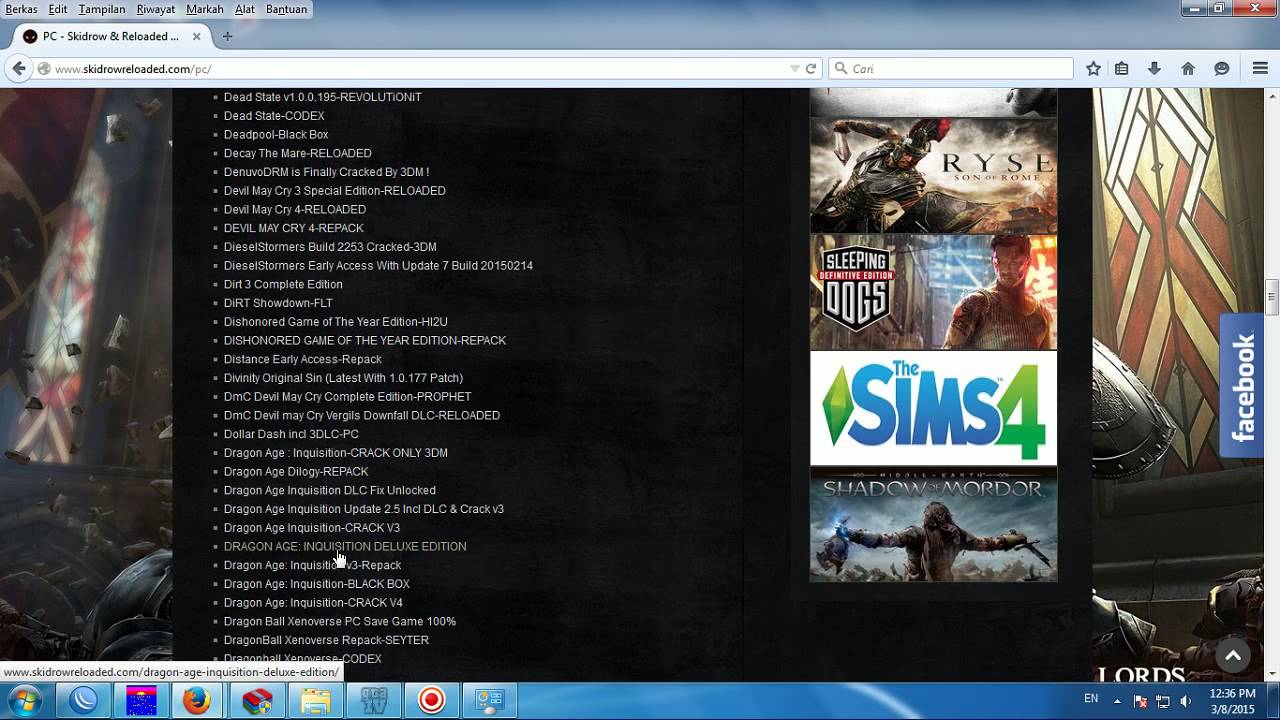1280x720 pixels.
Task: Open the file explorer taskbar icon
Action: pyautogui.click(x=316, y=701)
